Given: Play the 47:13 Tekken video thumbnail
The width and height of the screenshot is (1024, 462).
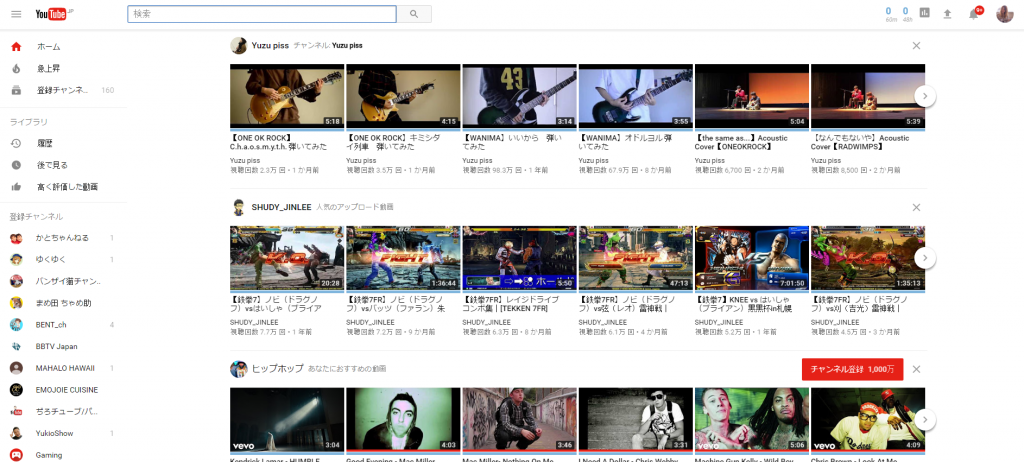Looking at the screenshot, I should (635, 257).
